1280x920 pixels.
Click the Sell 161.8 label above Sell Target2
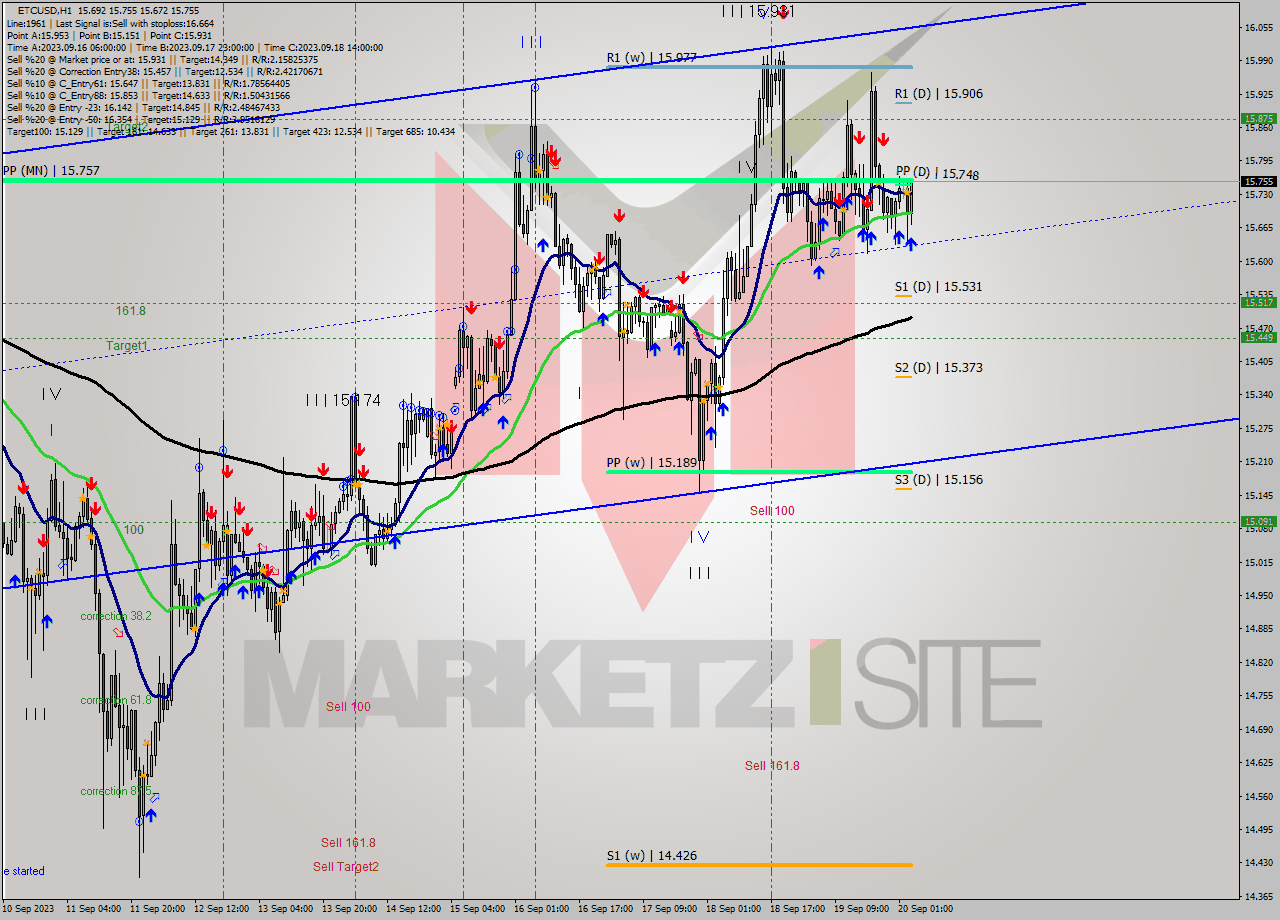click(348, 843)
